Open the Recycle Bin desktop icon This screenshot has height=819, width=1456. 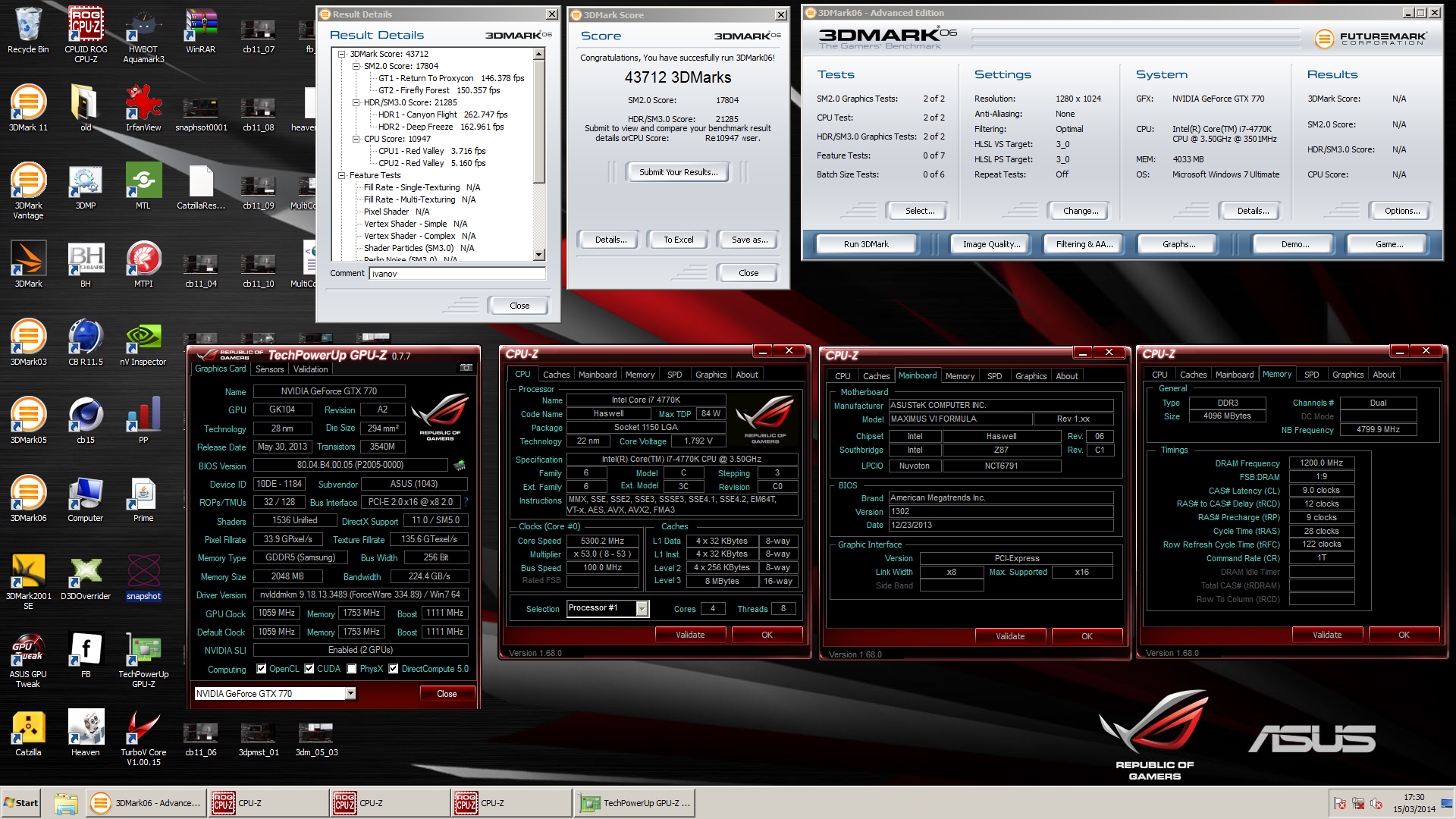(28, 29)
